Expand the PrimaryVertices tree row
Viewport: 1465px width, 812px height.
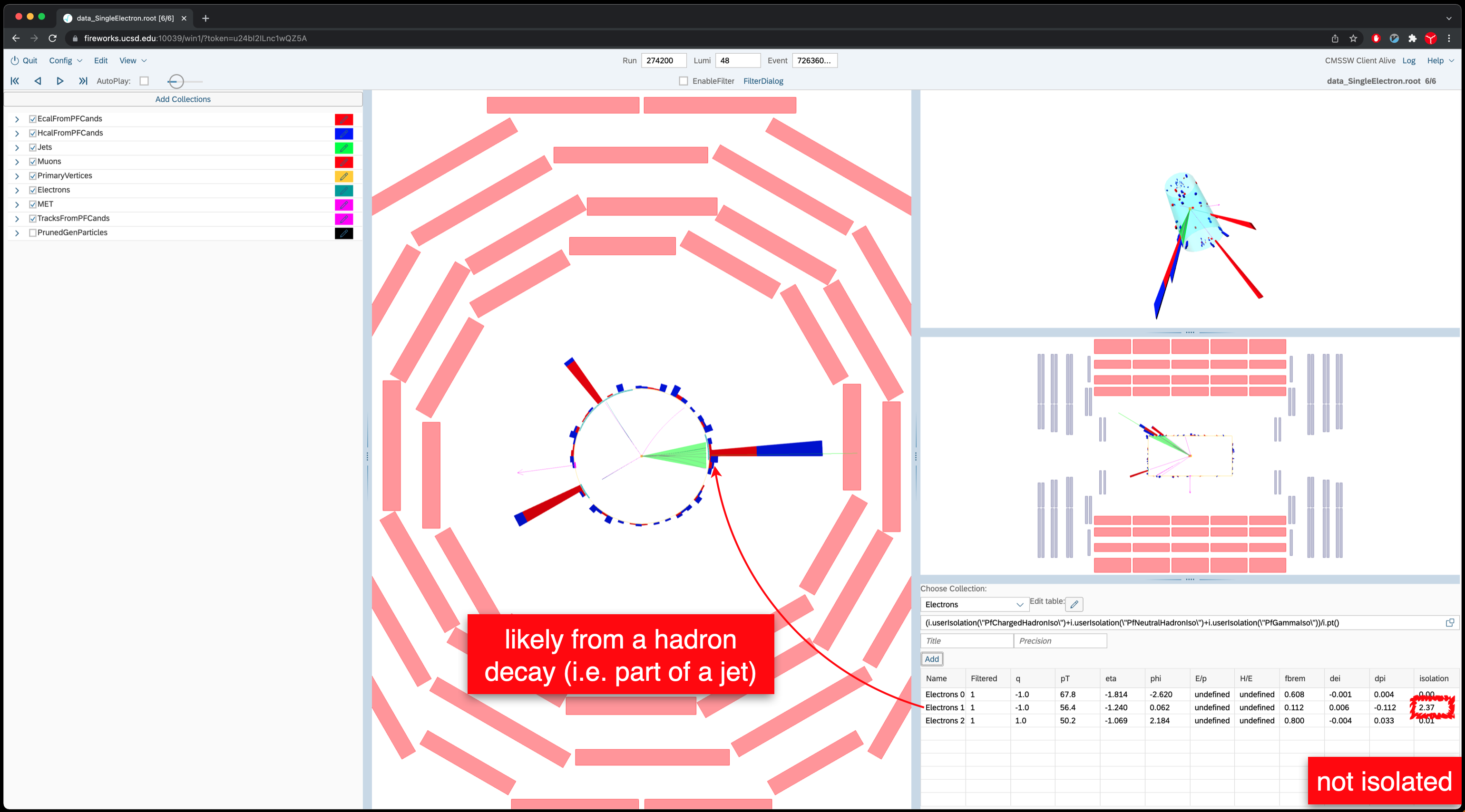(x=17, y=175)
